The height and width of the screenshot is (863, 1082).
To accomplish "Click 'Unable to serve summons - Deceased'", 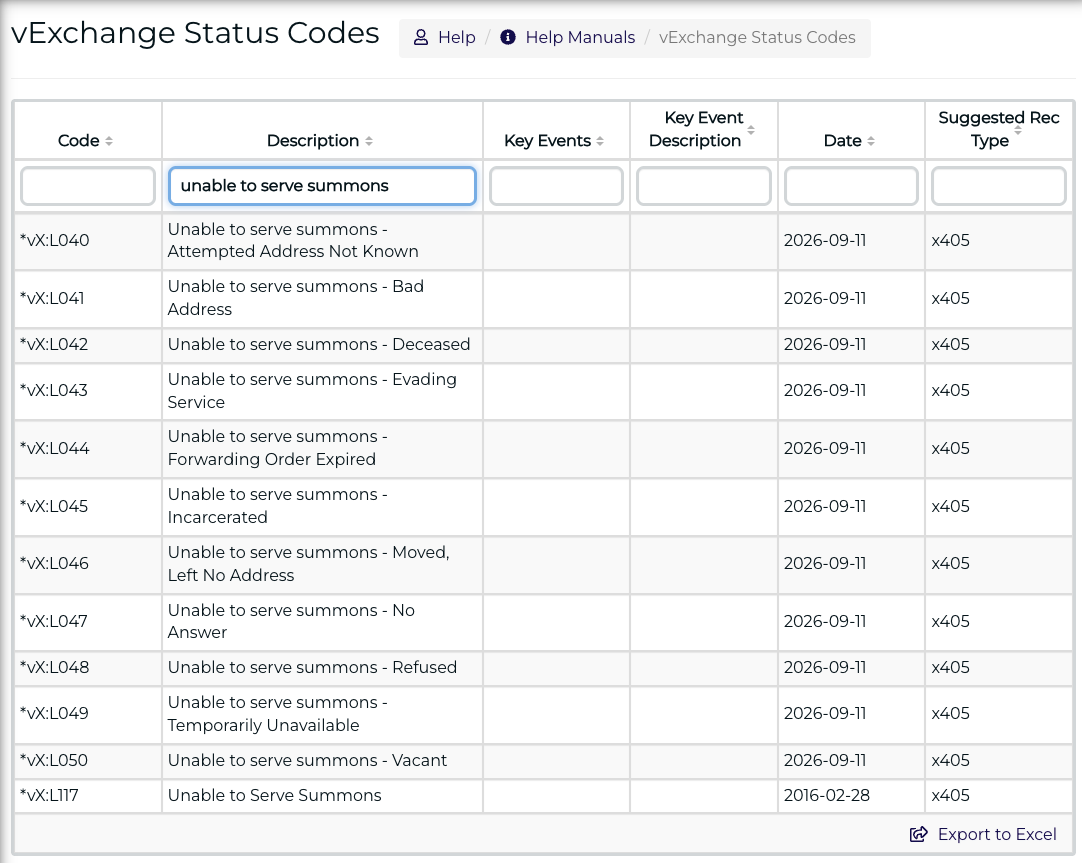I will pyautogui.click(x=319, y=344).
